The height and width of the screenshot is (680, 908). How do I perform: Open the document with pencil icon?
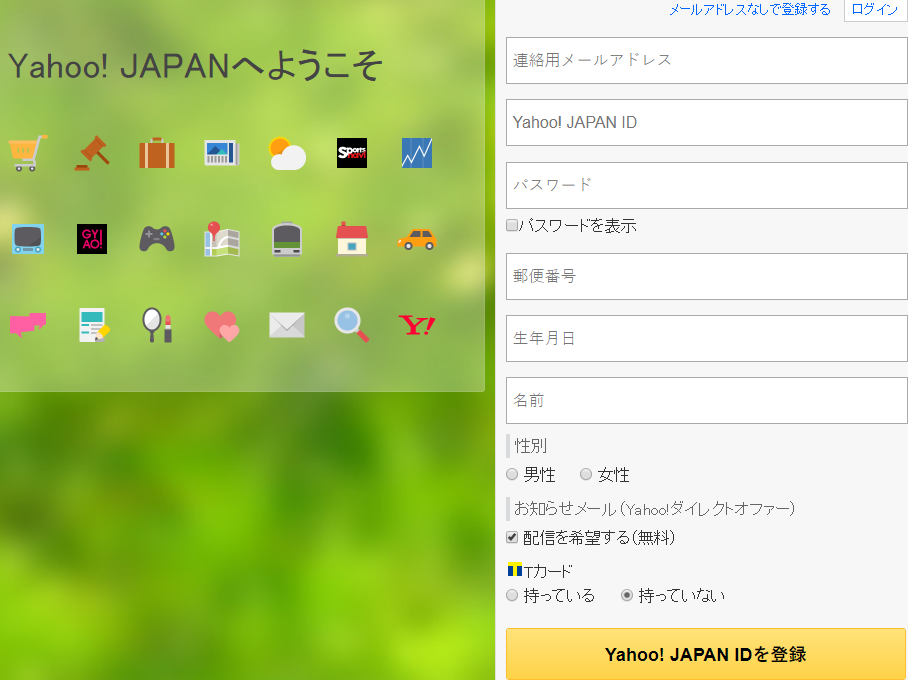[x=94, y=325]
